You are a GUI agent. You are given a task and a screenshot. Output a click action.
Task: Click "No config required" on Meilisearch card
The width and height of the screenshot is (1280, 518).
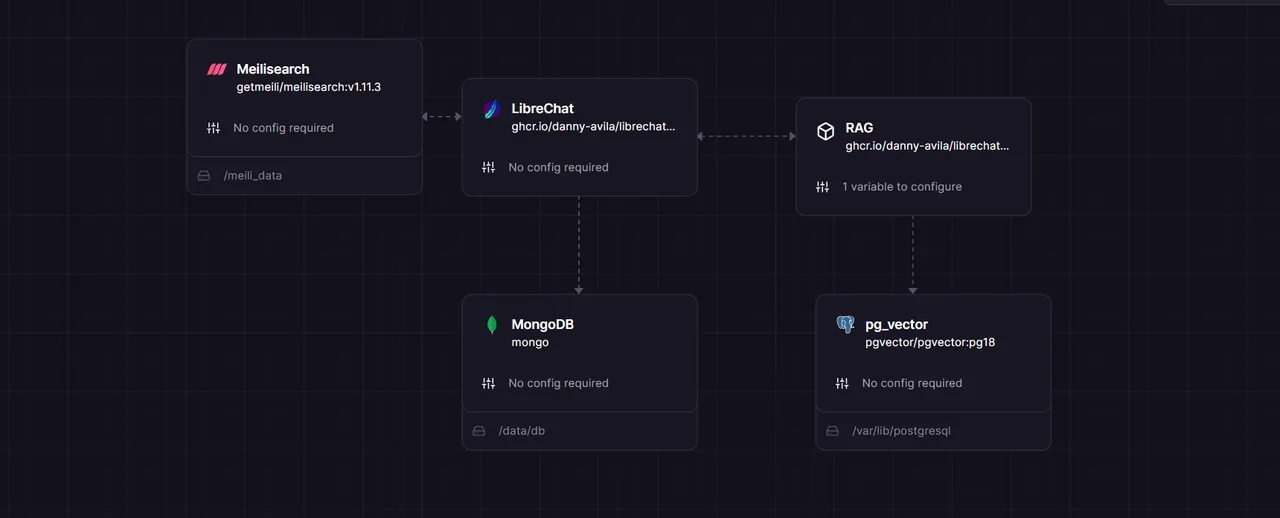coord(284,128)
